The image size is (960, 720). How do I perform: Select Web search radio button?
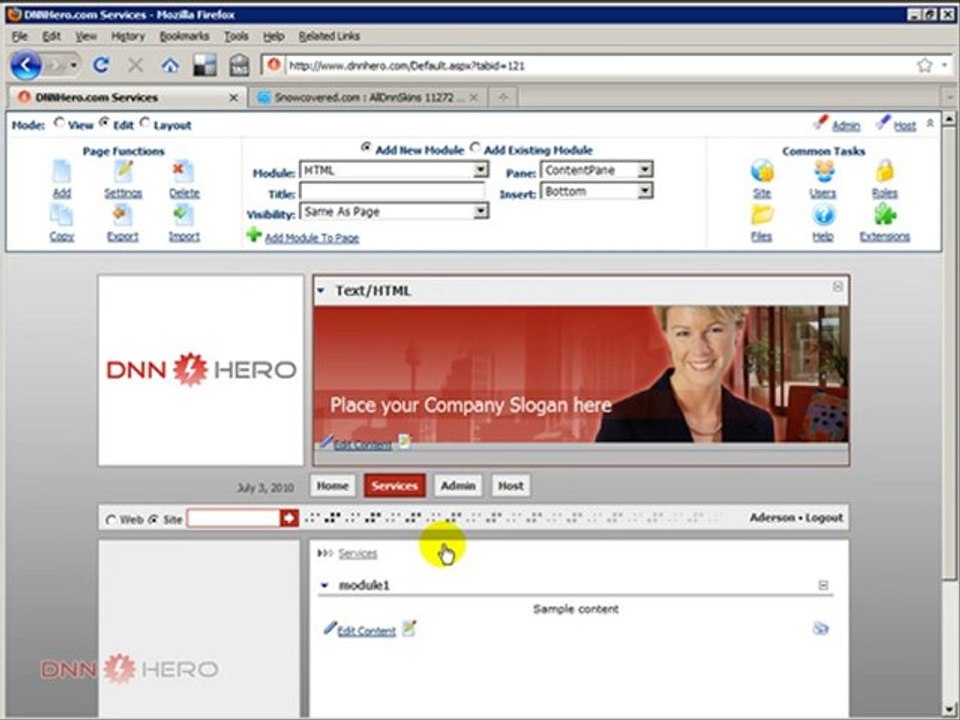click(x=111, y=520)
